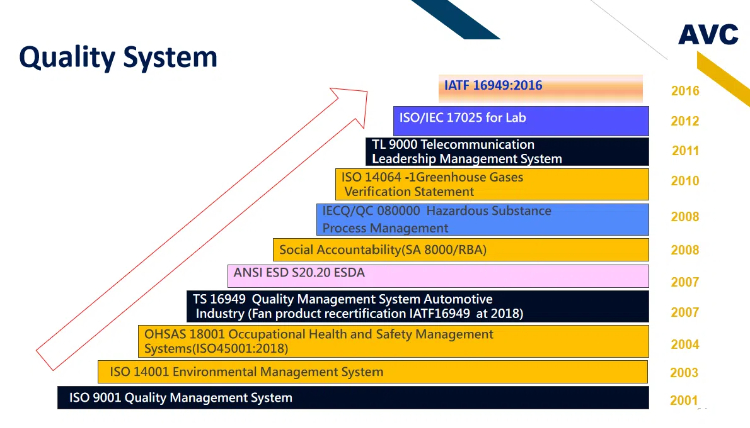750x428 pixels.
Task: Click the 2010 year label
Action: (x=685, y=182)
